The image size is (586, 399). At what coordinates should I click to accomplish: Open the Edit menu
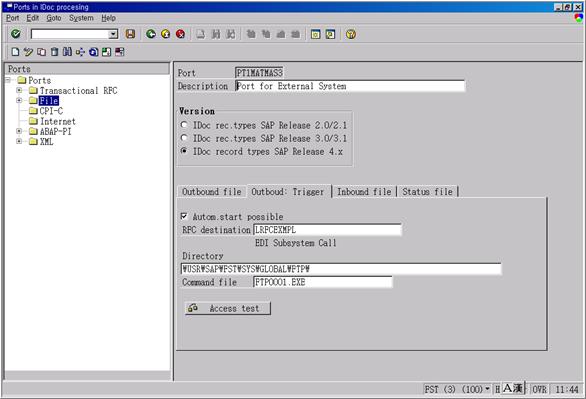[33, 18]
